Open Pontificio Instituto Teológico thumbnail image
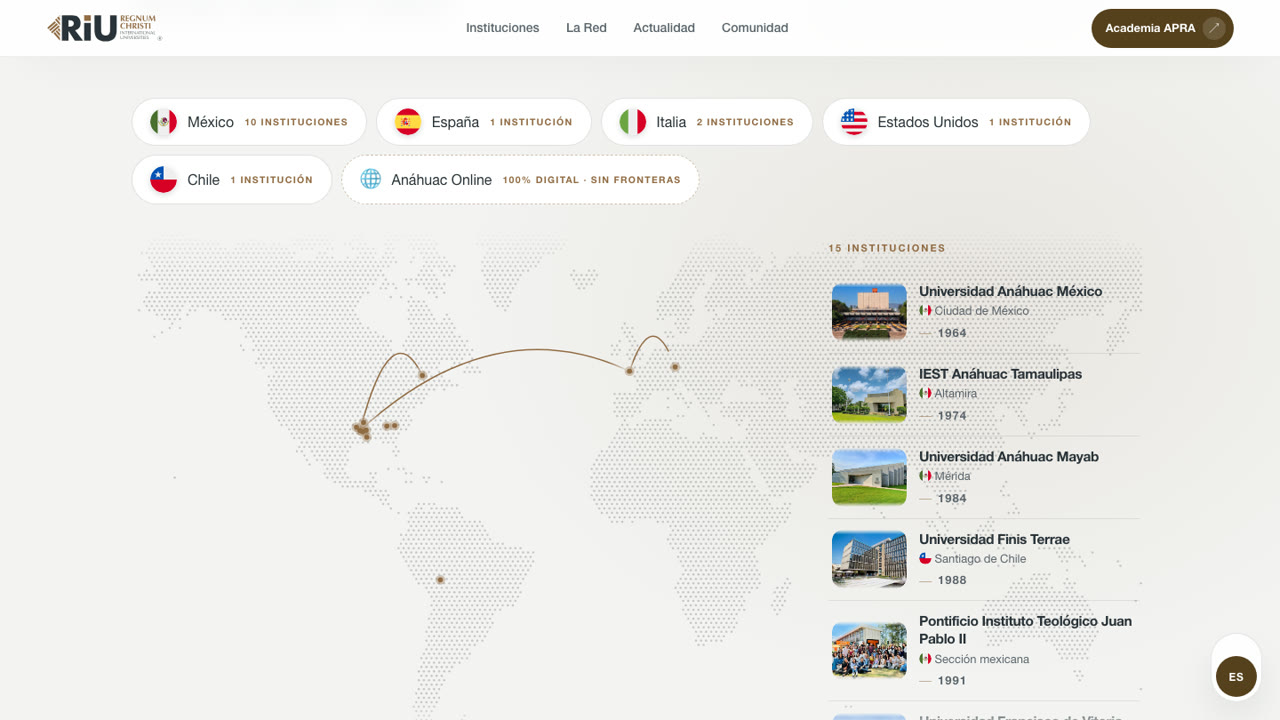Viewport: 1280px width, 720px height. [x=869, y=650]
